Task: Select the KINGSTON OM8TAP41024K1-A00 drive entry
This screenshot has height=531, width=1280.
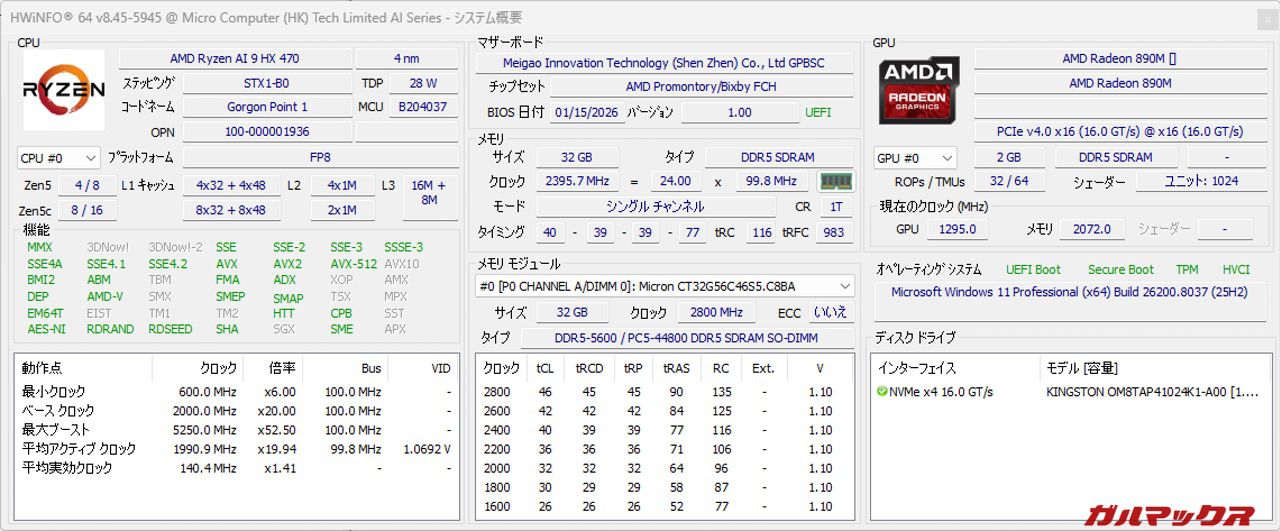Action: [1153, 392]
